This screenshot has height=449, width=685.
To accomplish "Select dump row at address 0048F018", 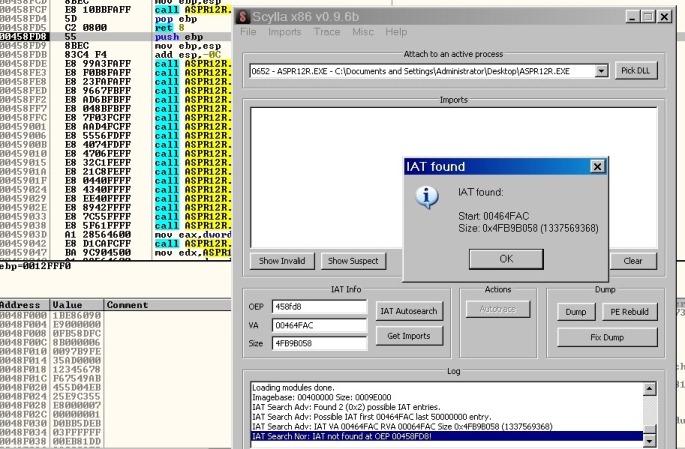I will [x=116, y=369].
